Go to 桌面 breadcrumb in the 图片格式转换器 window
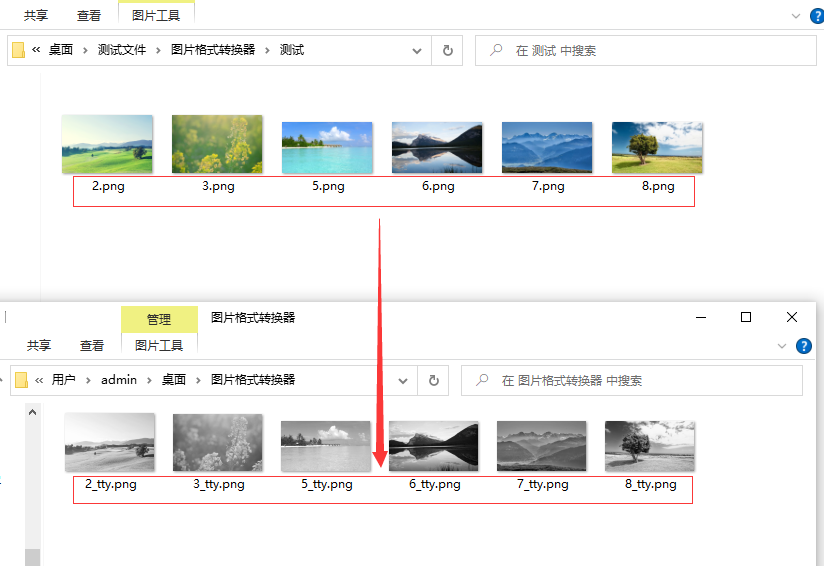 [174, 379]
